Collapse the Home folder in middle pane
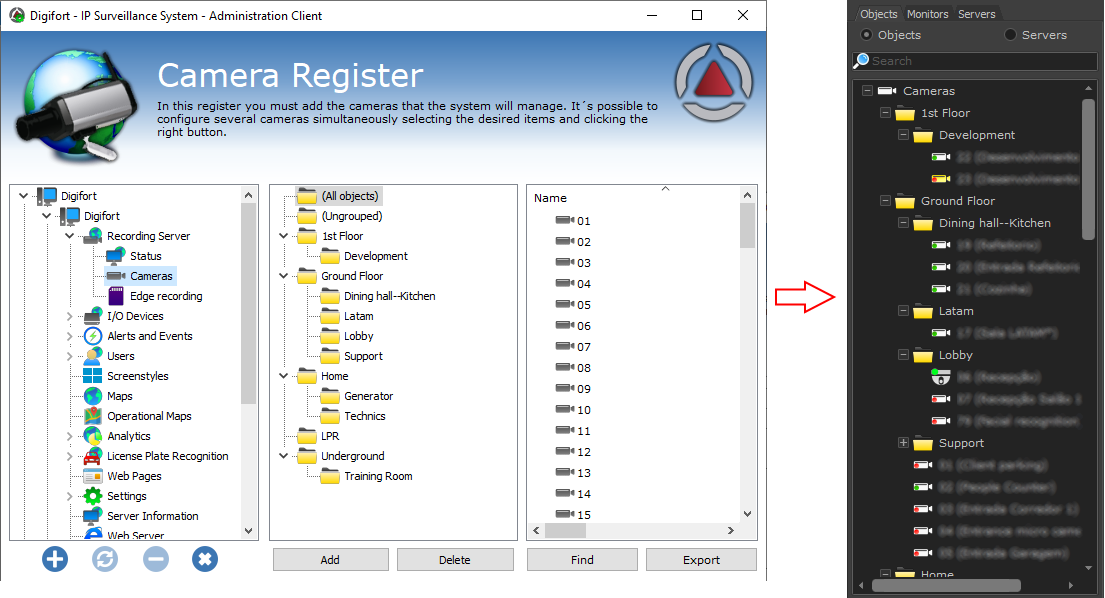1105x598 pixels. (x=283, y=376)
